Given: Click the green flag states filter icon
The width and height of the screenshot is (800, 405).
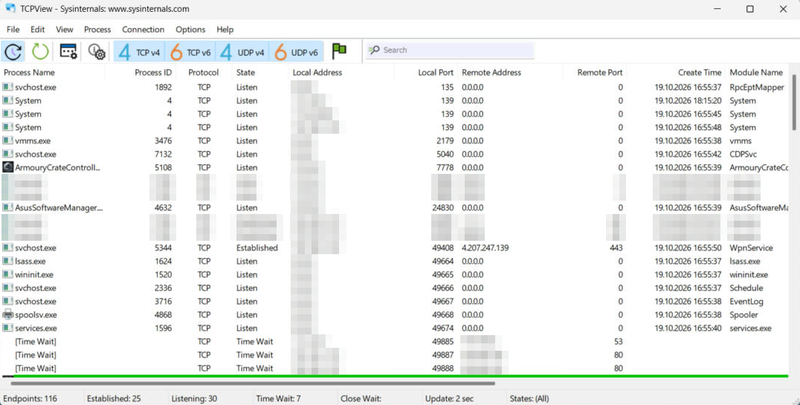Looking at the screenshot, I should 339,50.
